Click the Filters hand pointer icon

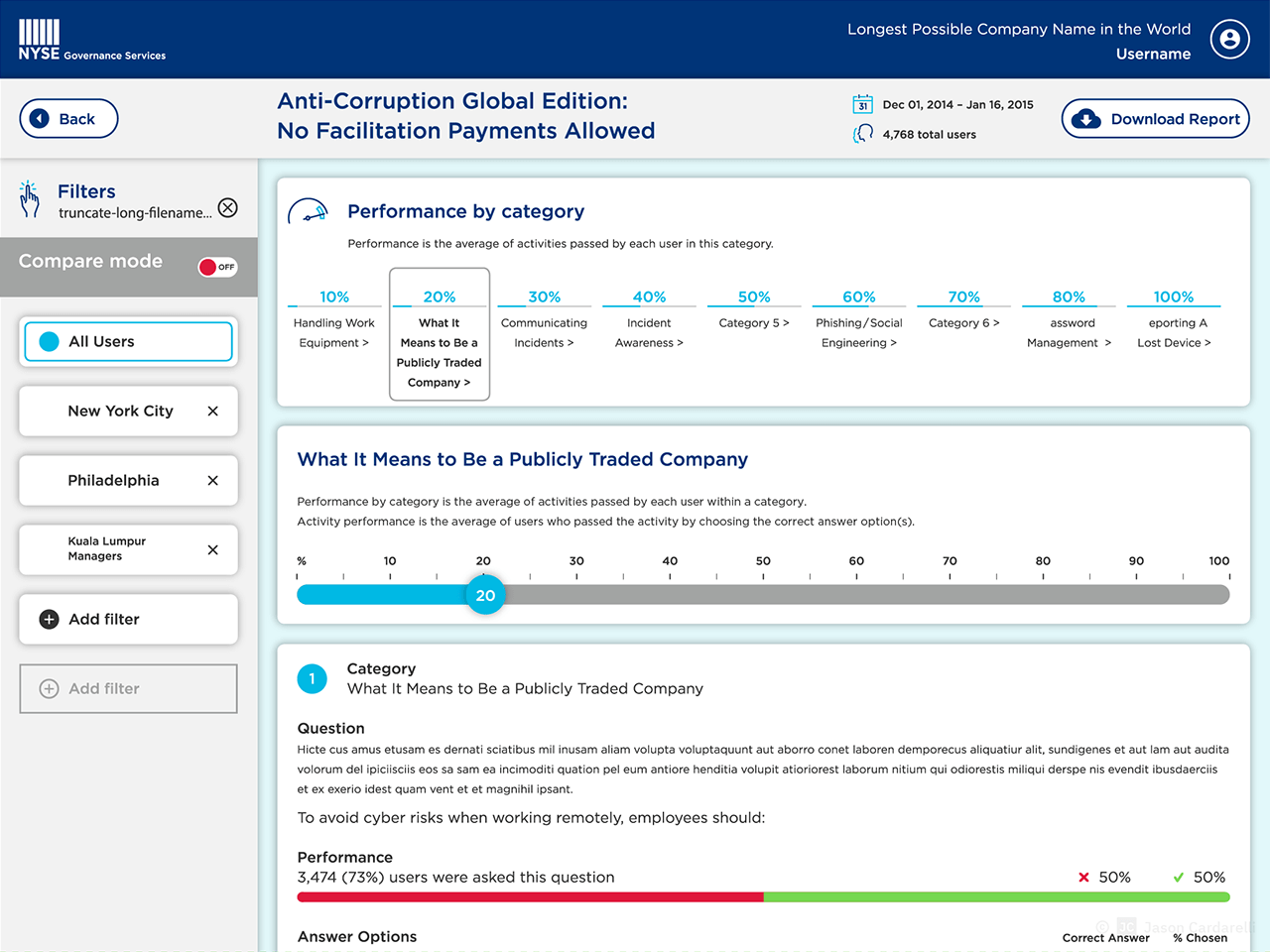click(x=30, y=199)
